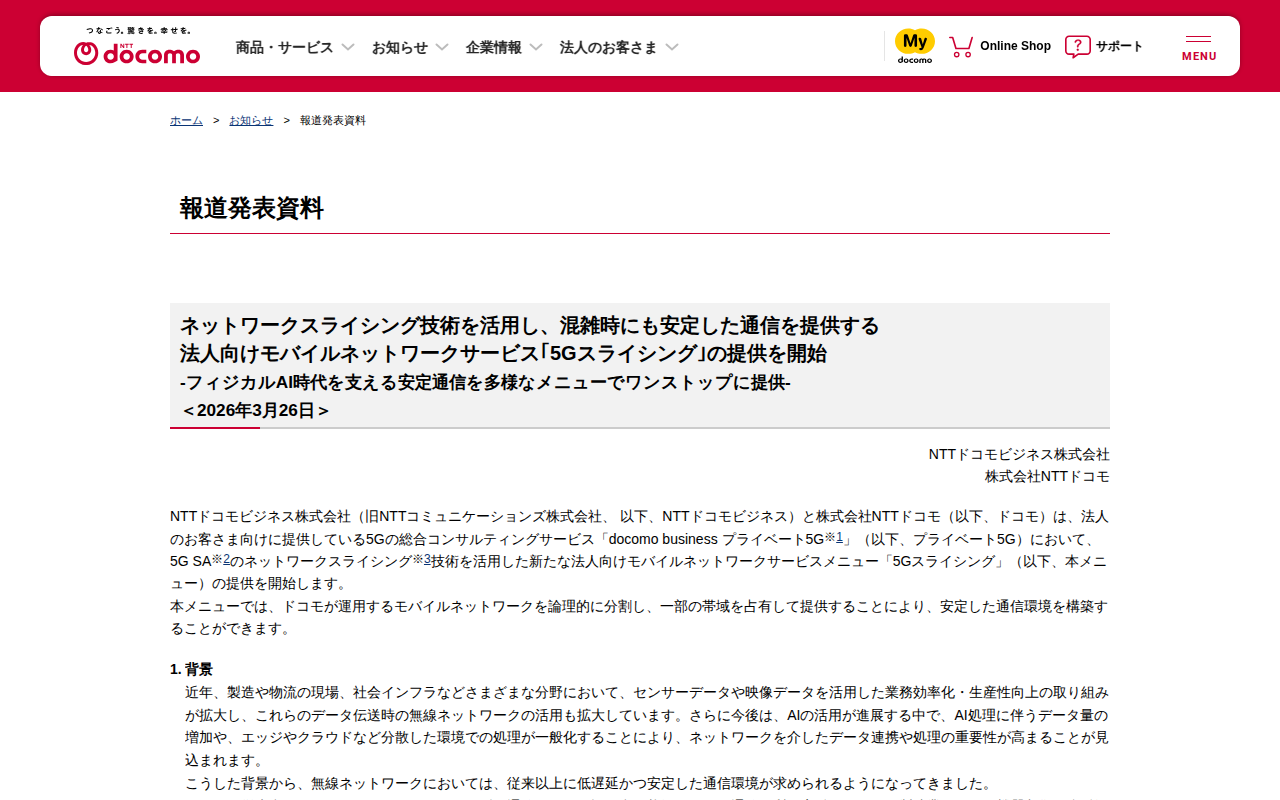Expand the お知らせ navigation chevron
The image size is (1280, 800).
click(x=442, y=47)
